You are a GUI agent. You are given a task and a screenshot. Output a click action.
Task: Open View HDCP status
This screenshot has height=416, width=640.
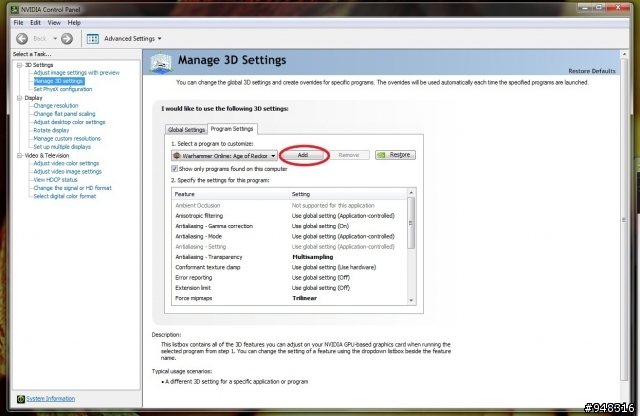tap(55, 180)
